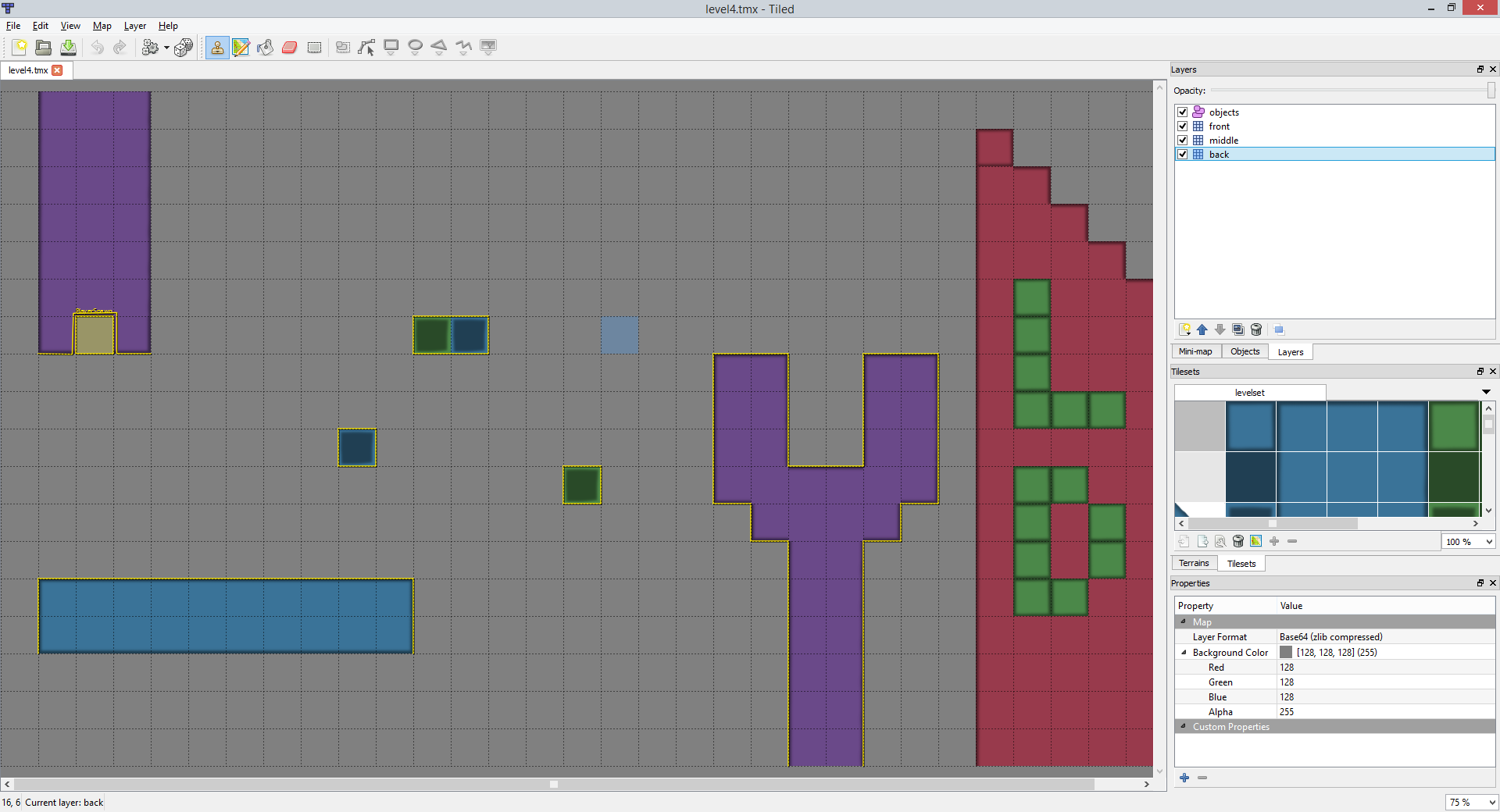Click the Background Color gray swatch
The image size is (1500, 812).
pos(1286,653)
